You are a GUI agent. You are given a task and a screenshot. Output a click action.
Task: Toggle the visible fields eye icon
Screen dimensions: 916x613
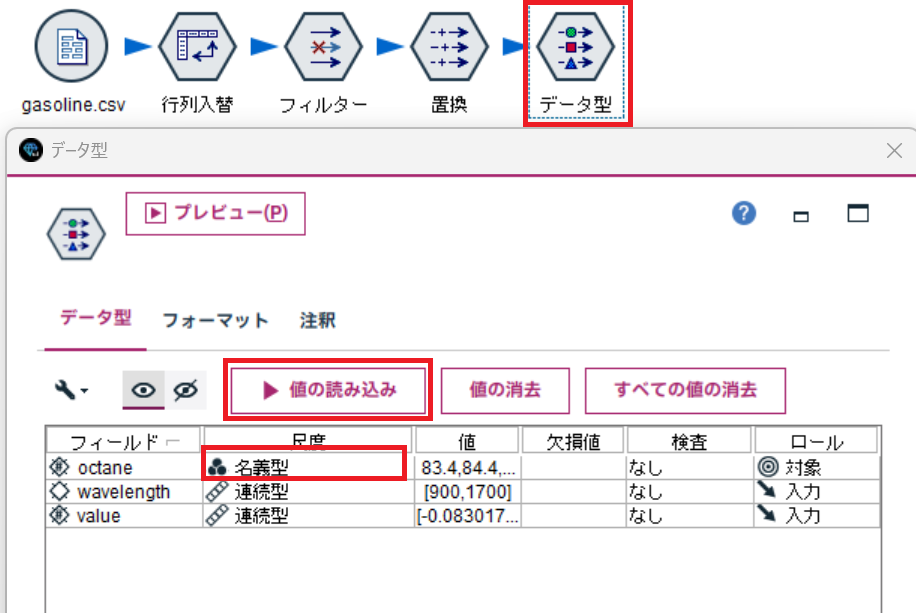(141, 390)
